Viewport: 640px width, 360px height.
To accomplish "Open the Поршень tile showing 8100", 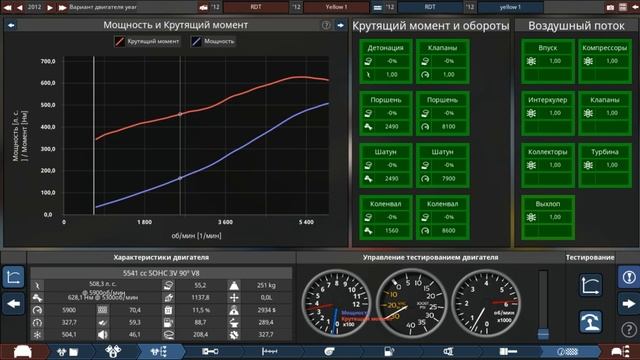I will [x=442, y=113].
